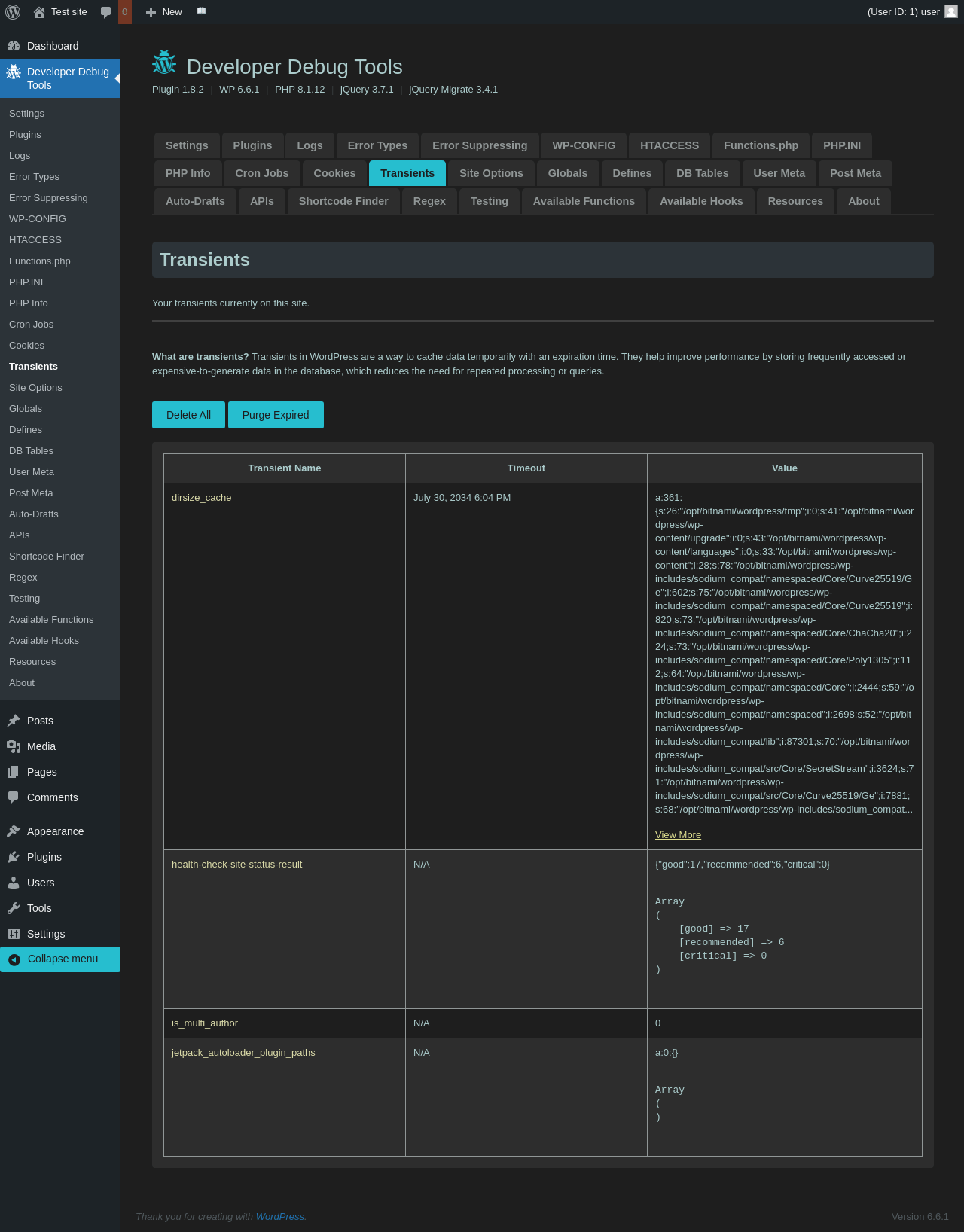Click the Posts pin icon in sidebar
Image resolution: width=964 pixels, height=1232 pixels.
pos(14,721)
